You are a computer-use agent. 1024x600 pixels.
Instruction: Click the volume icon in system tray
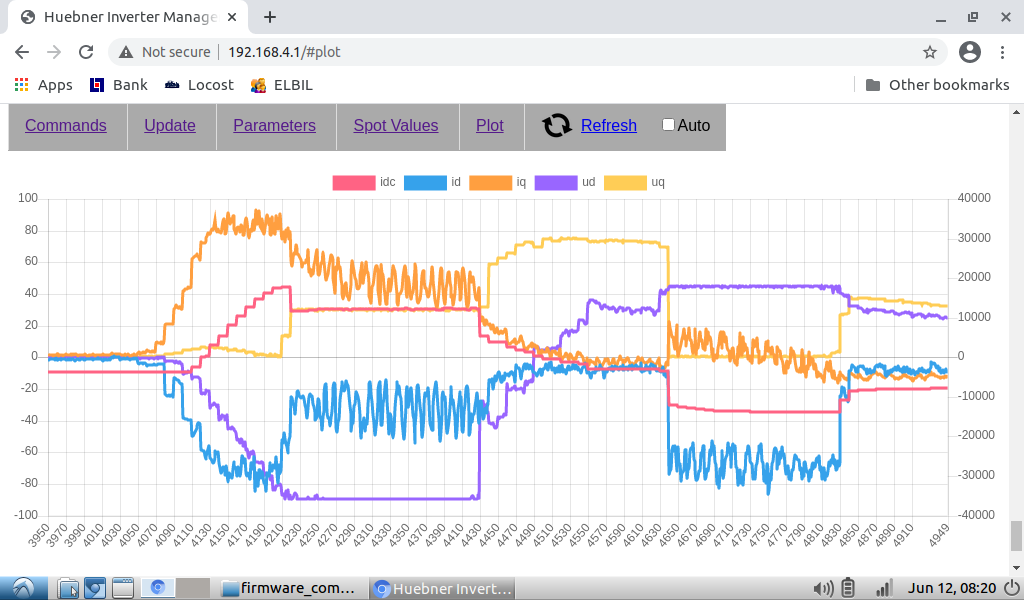coord(823,588)
